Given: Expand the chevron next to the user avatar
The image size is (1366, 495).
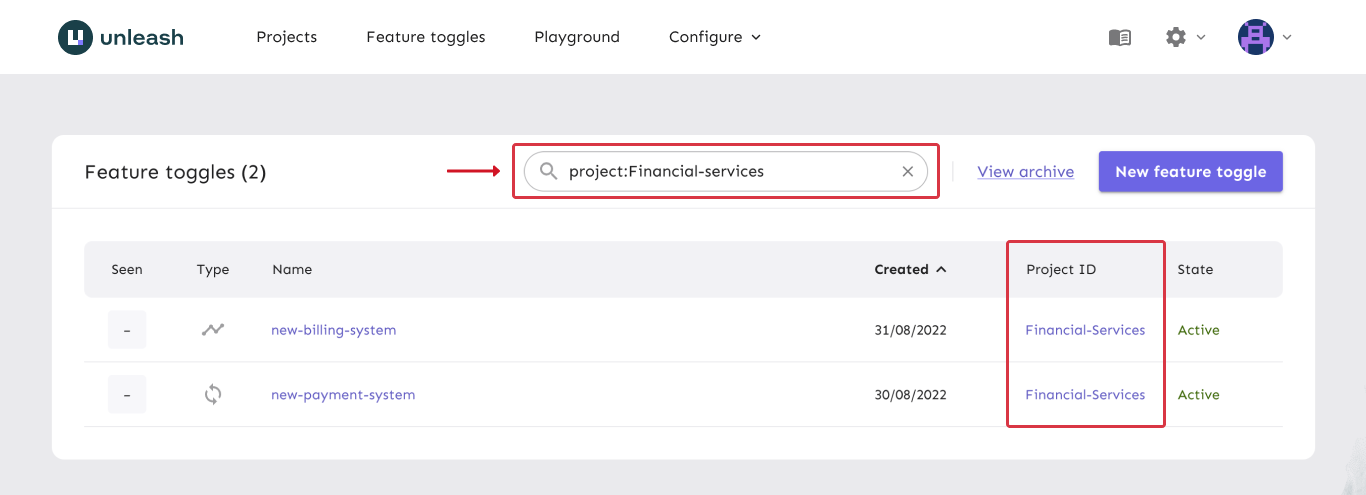Looking at the screenshot, I should point(1288,37).
